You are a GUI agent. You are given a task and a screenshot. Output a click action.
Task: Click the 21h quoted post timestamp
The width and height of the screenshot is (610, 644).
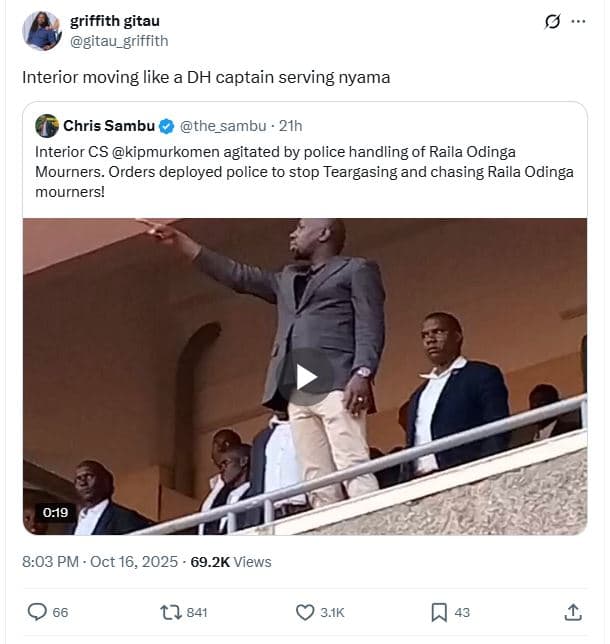pyautogui.click(x=291, y=126)
